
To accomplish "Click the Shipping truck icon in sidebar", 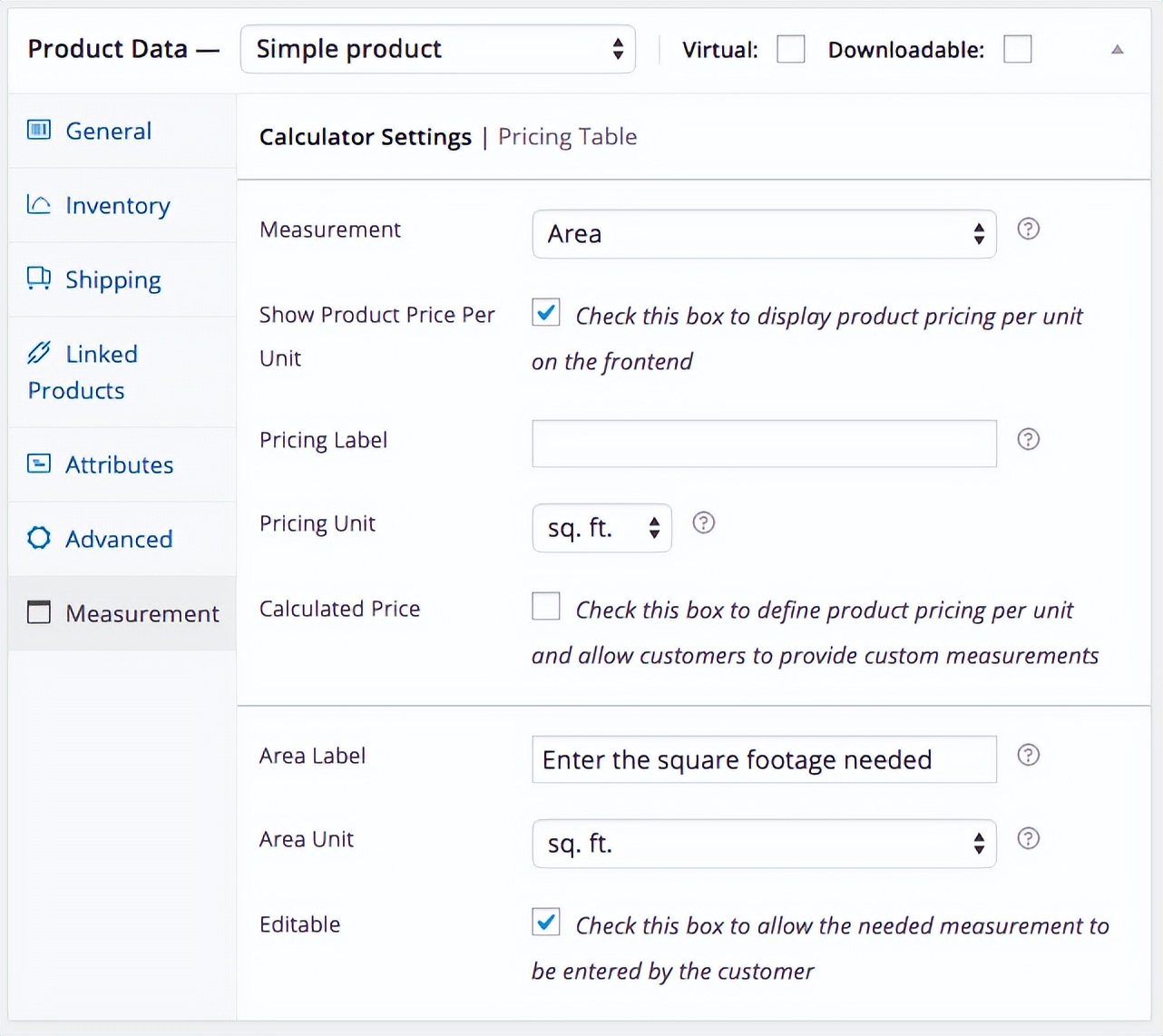I will (x=38, y=279).
